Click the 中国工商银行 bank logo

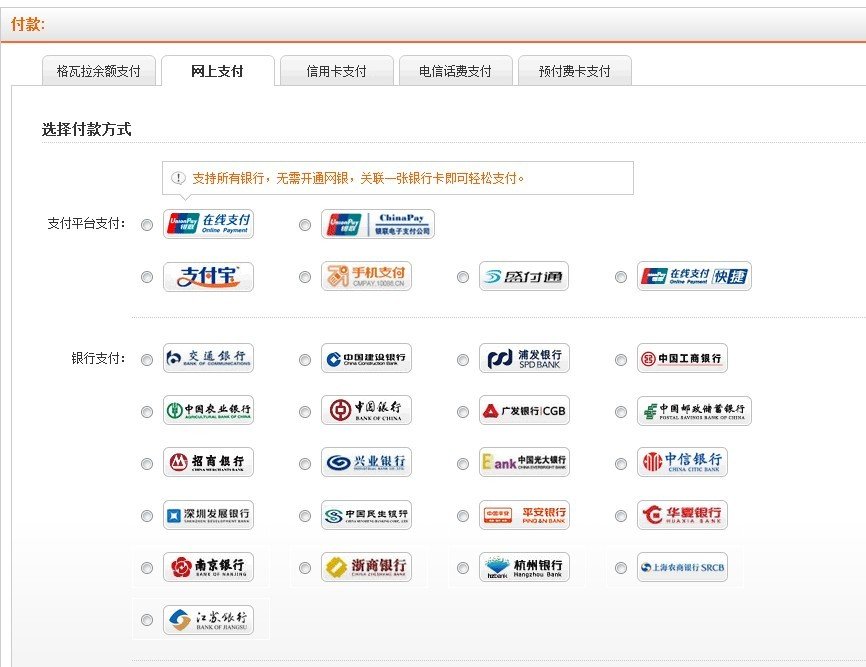[682, 358]
